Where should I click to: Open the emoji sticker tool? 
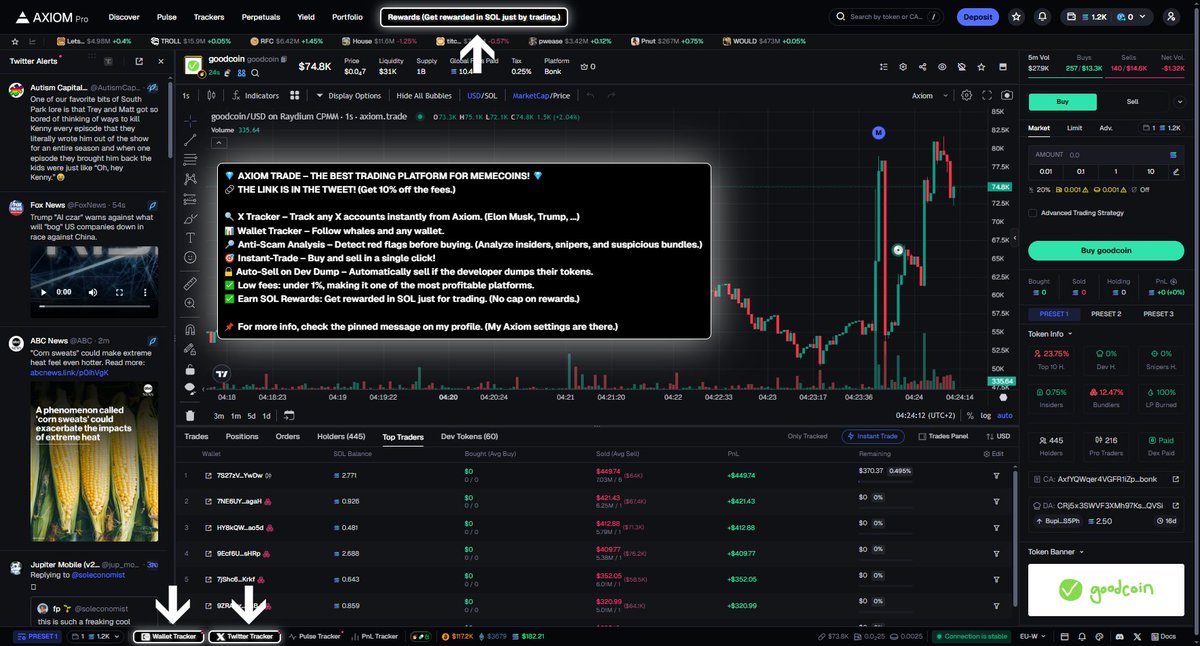coord(191,257)
